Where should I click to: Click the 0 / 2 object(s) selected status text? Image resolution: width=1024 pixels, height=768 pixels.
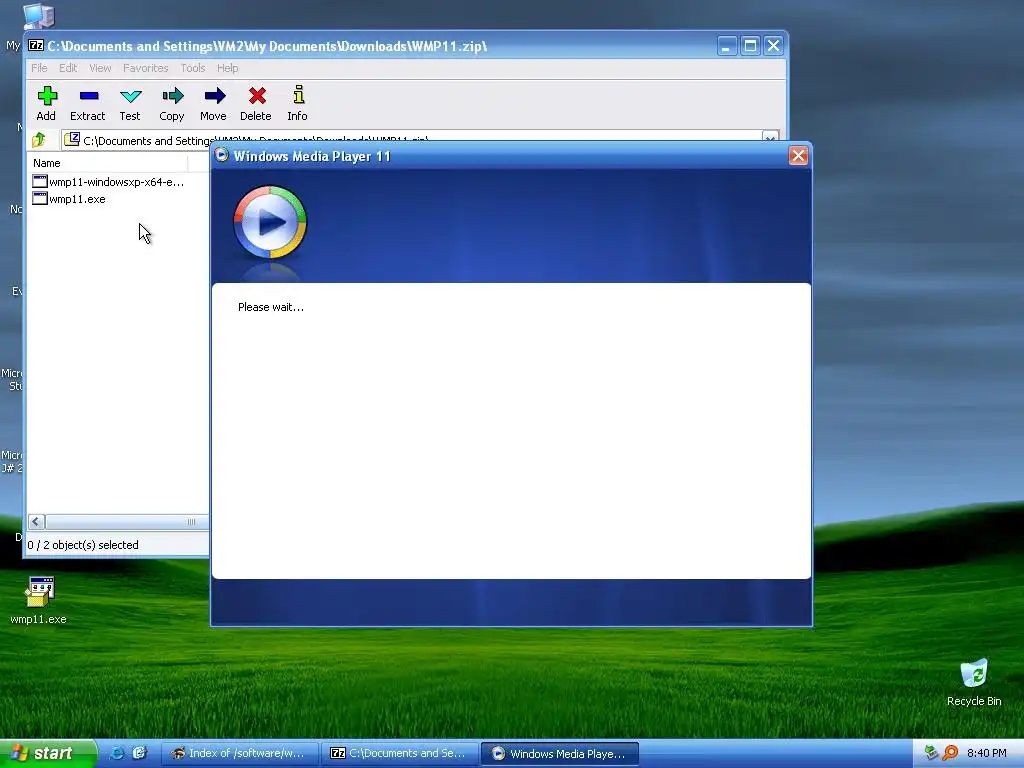83,545
